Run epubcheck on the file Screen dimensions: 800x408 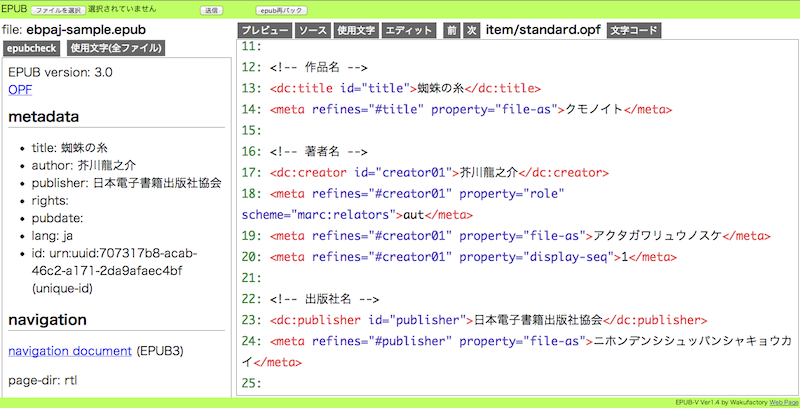(x=31, y=48)
